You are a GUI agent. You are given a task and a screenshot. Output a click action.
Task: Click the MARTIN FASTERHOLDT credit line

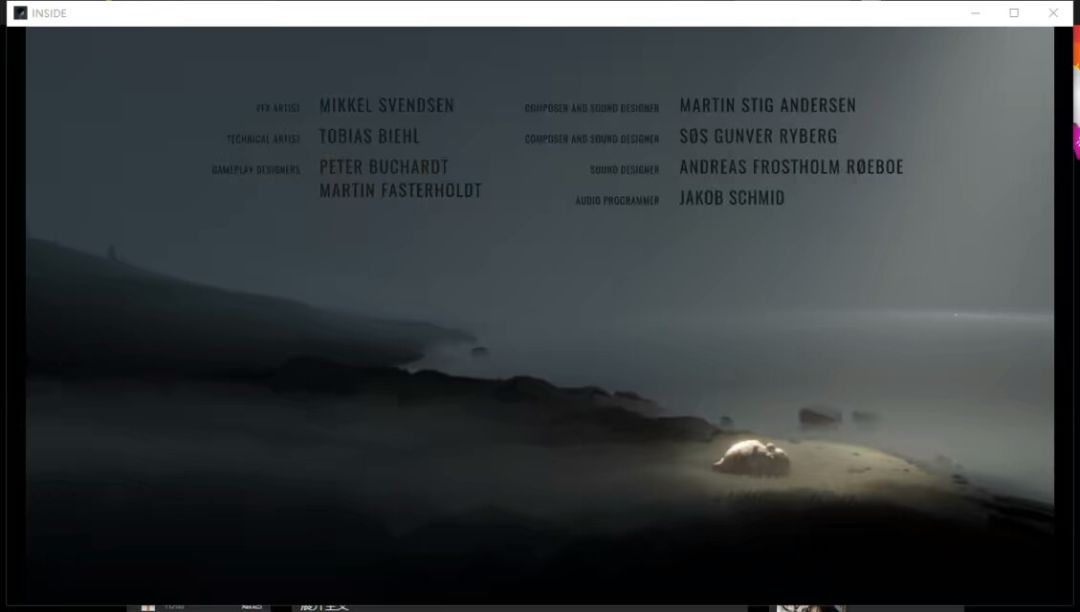400,190
